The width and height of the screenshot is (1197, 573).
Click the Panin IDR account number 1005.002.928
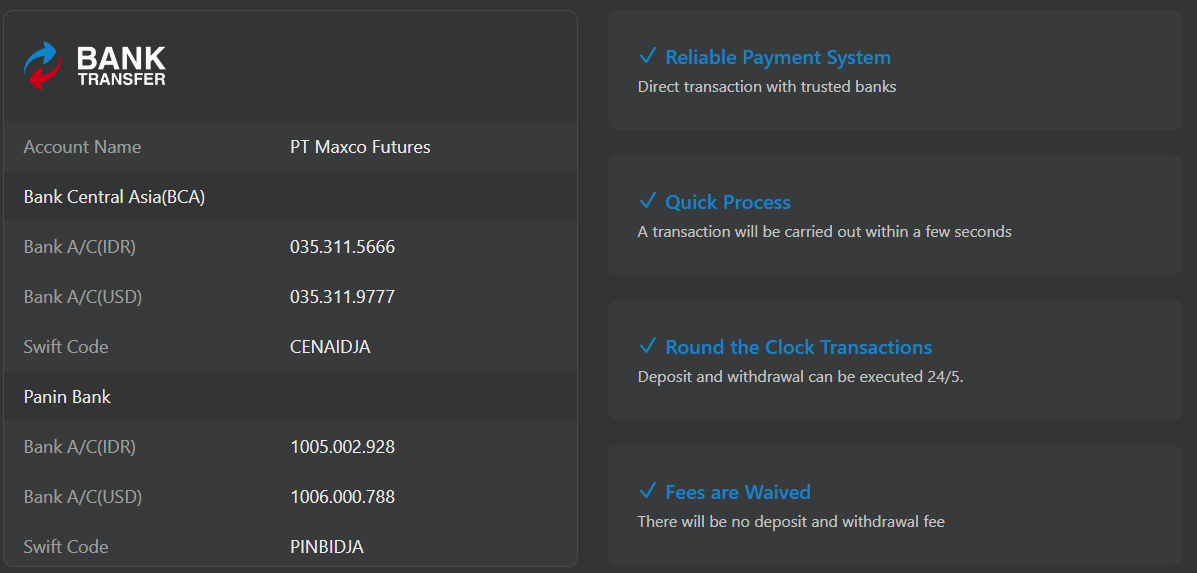pyautogui.click(x=343, y=447)
